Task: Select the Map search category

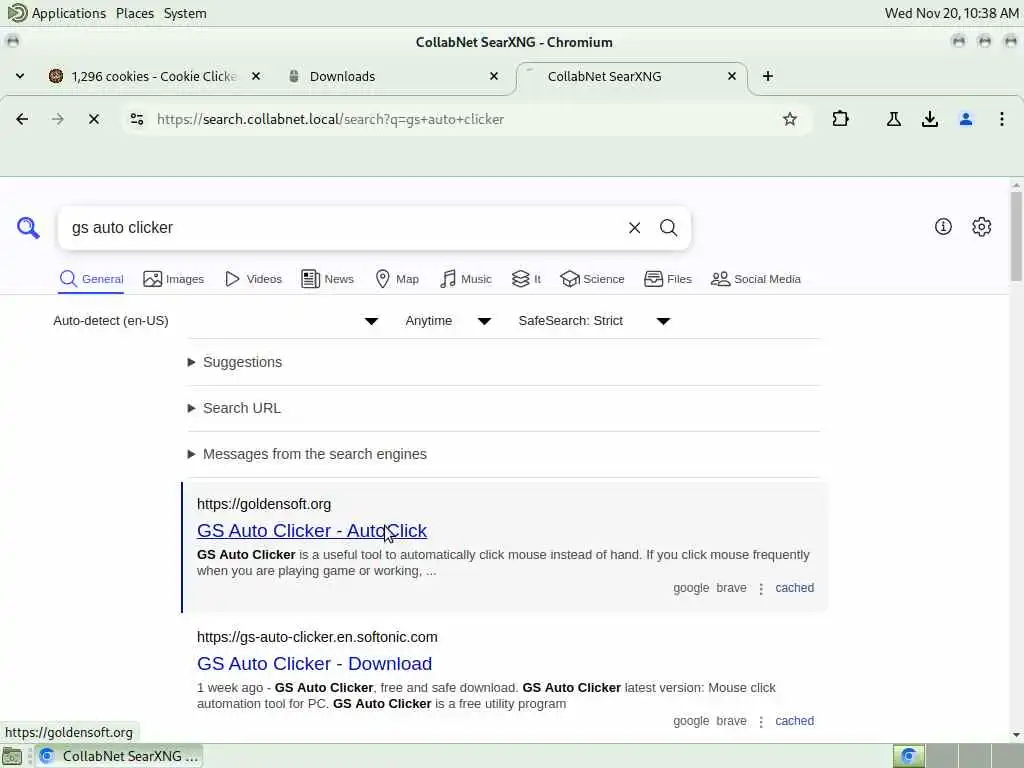Action: pyautogui.click(x=396, y=279)
